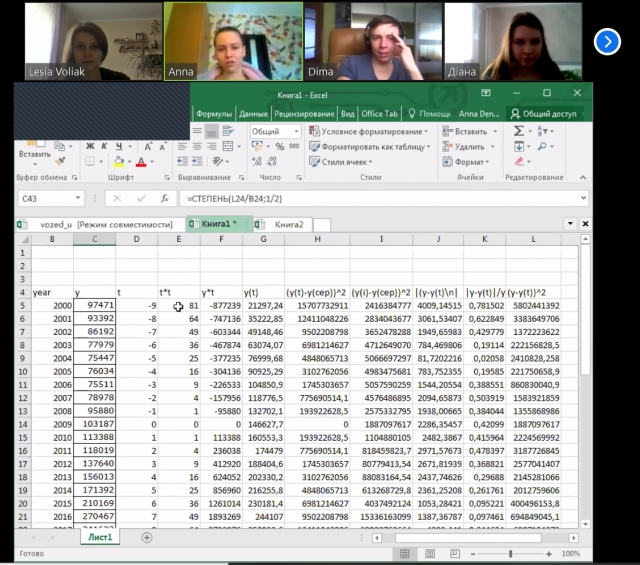This screenshot has width=640, height=565.
Task: Click the Format Painter brush icon
Action: click(x=60, y=161)
